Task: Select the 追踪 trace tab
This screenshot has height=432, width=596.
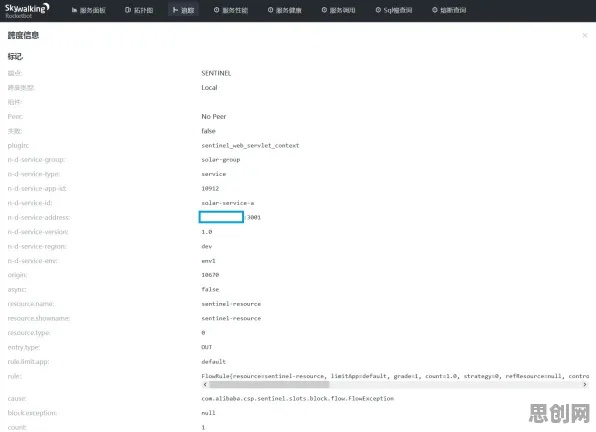Action: [x=183, y=10]
